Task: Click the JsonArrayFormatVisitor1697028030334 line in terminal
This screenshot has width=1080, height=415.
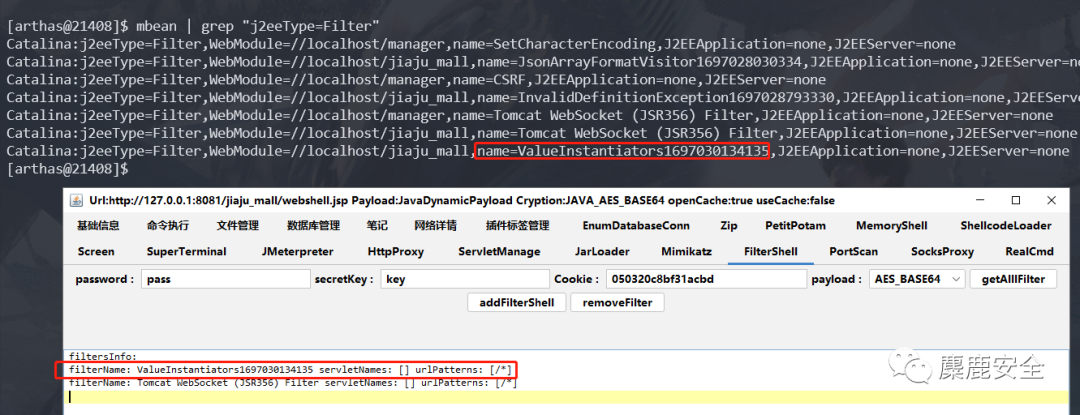Action: (x=543, y=63)
